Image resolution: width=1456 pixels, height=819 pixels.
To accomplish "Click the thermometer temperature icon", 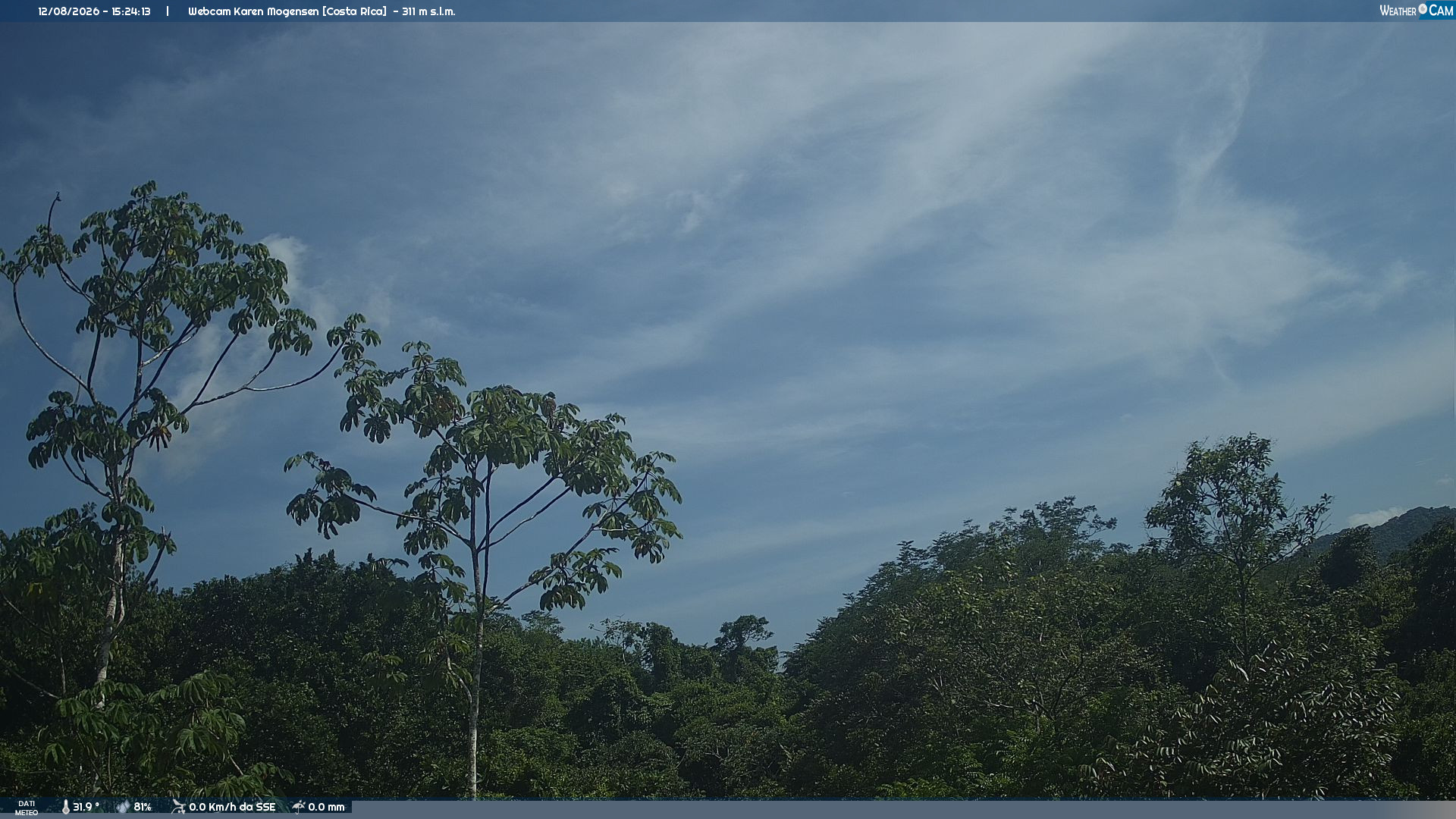I will [66, 807].
